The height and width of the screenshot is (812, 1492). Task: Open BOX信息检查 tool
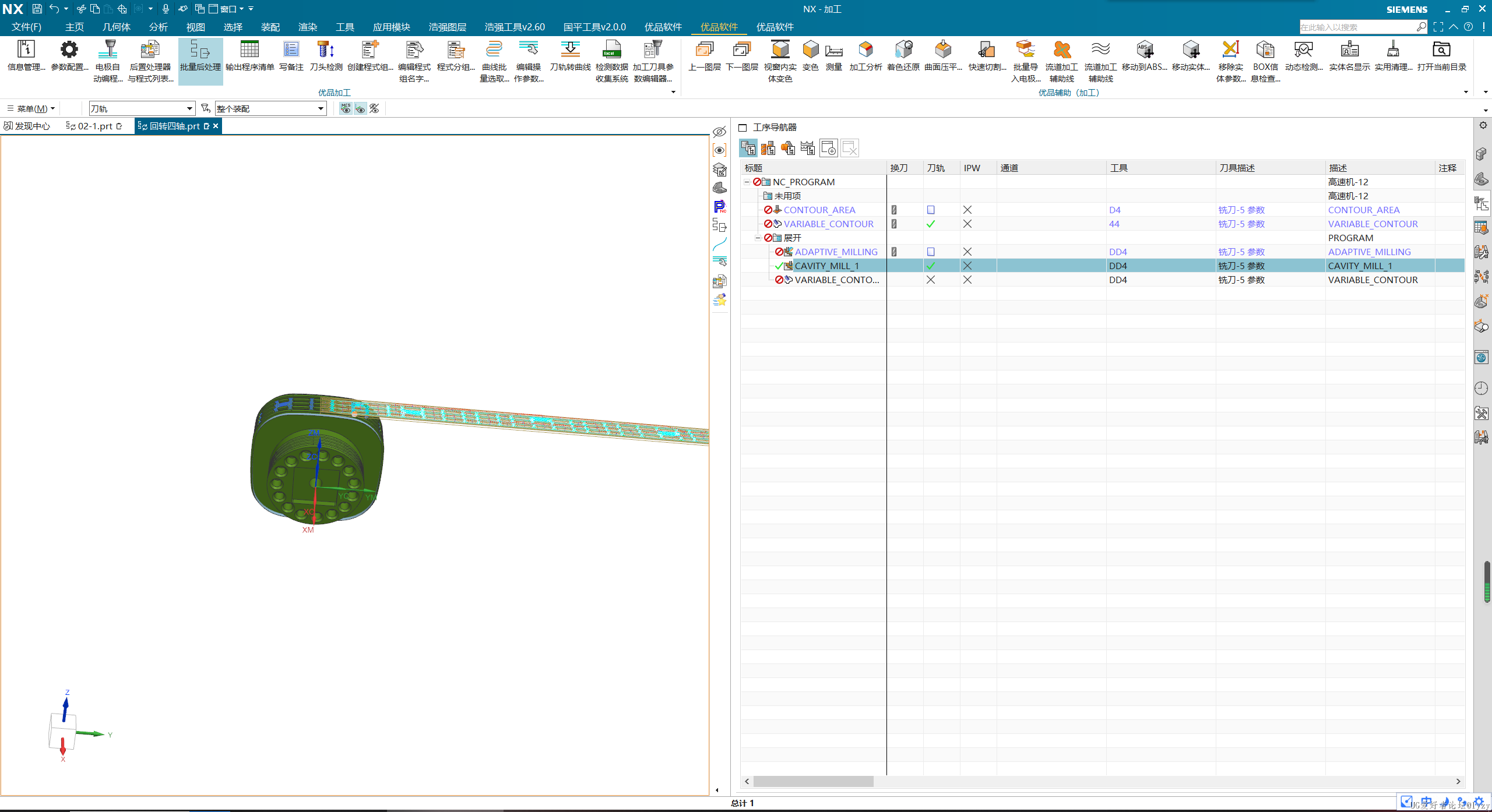[x=1265, y=61]
